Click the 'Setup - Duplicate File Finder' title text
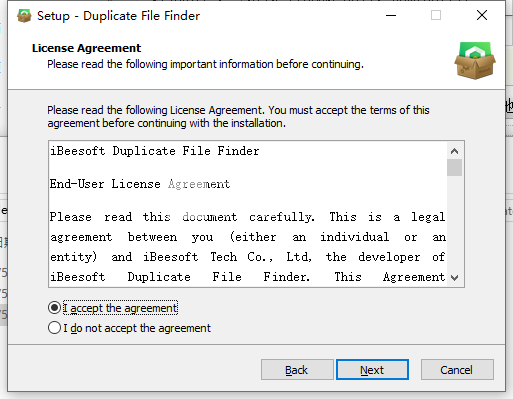 [118, 16]
